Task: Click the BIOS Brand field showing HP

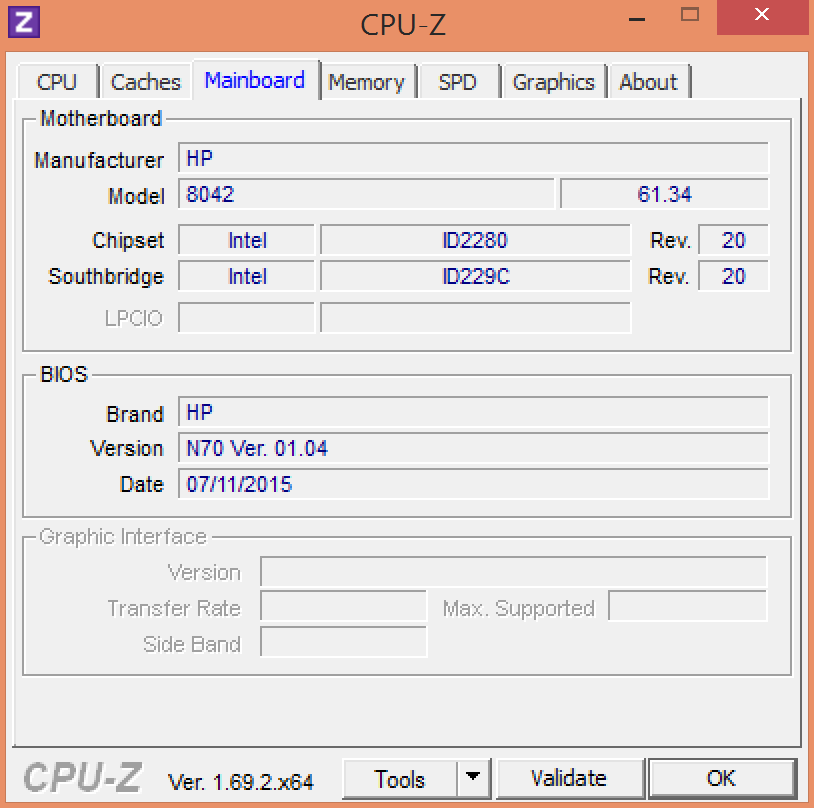Action: tap(473, 412)
